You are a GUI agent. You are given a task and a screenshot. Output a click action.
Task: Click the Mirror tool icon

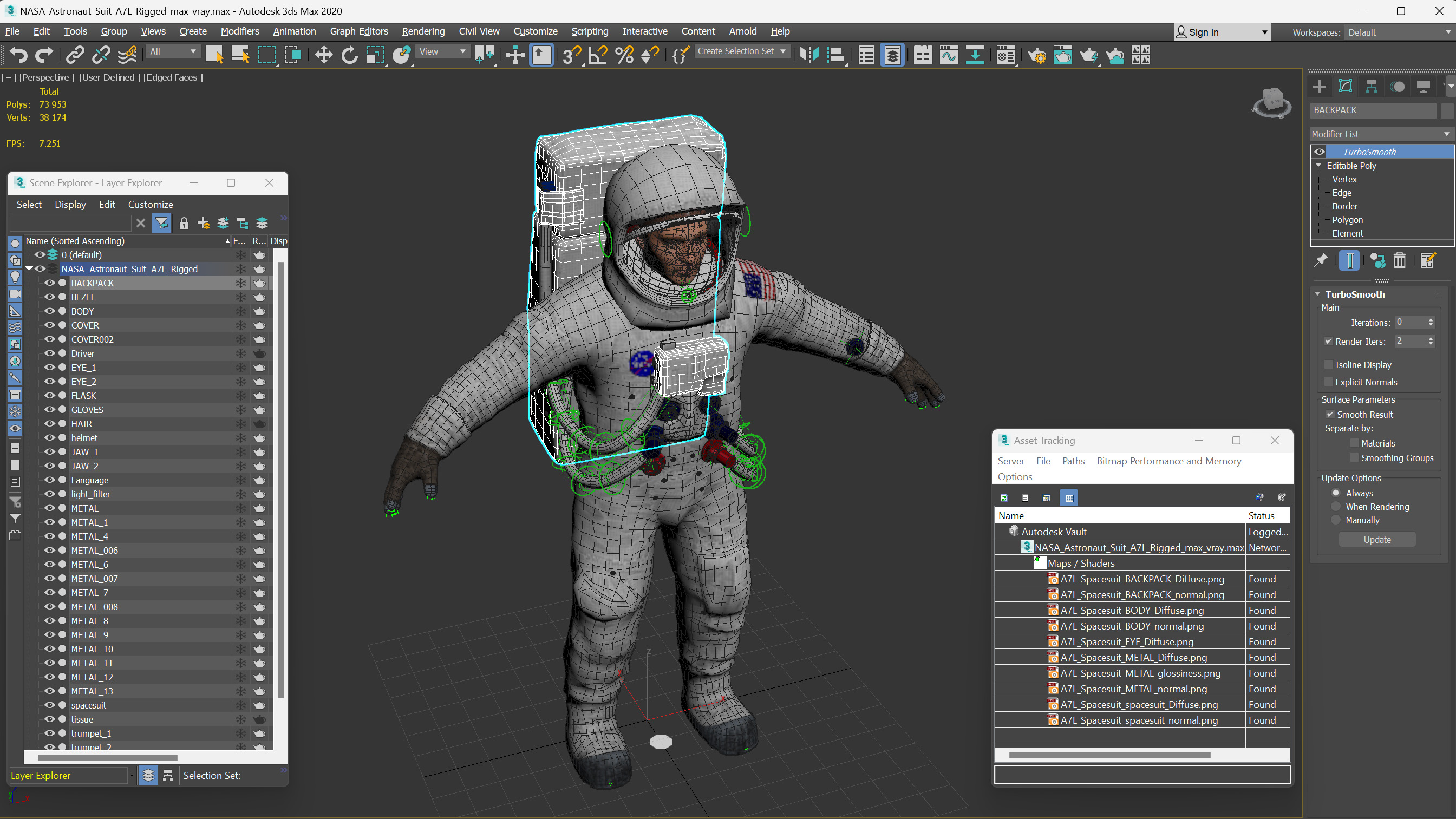point(809,55)
